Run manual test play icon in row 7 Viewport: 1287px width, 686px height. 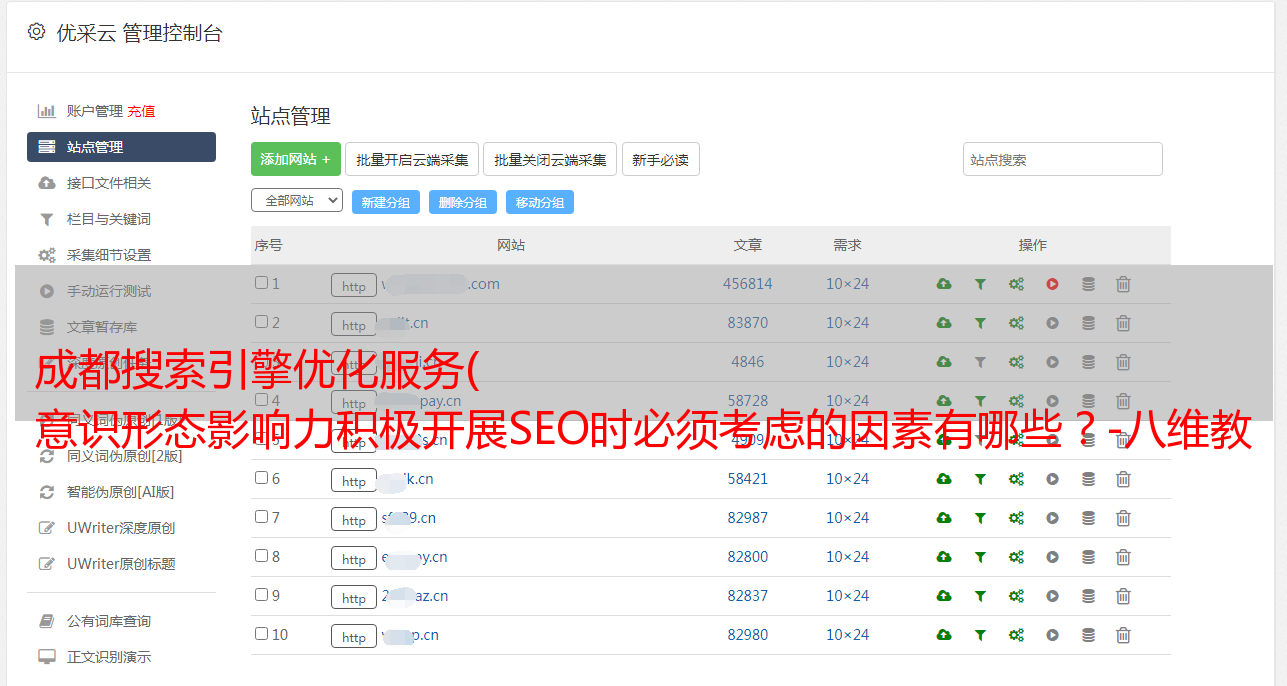[x=1052, y=518]
